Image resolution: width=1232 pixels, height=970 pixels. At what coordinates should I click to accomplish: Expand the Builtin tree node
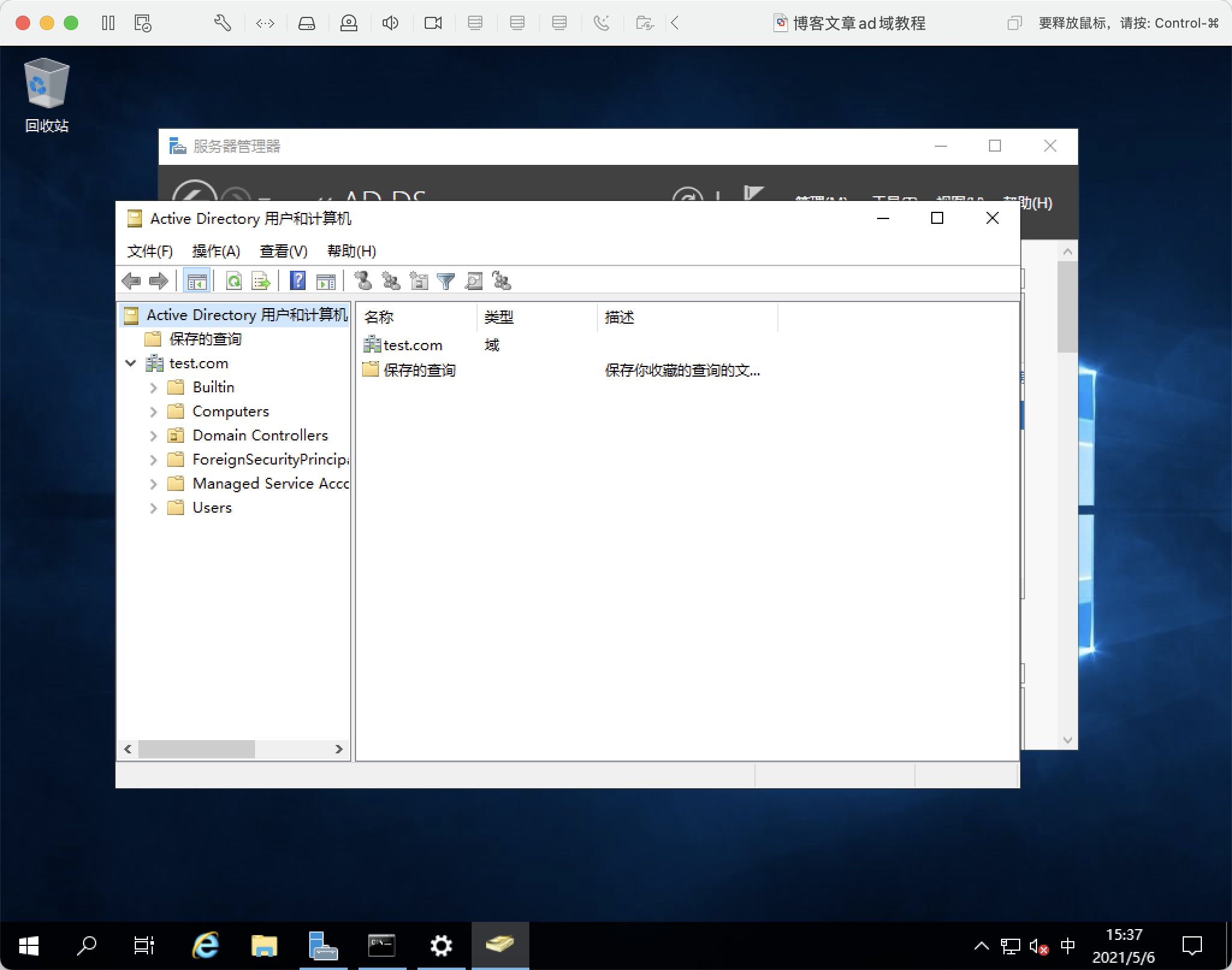tap(153, 388)
